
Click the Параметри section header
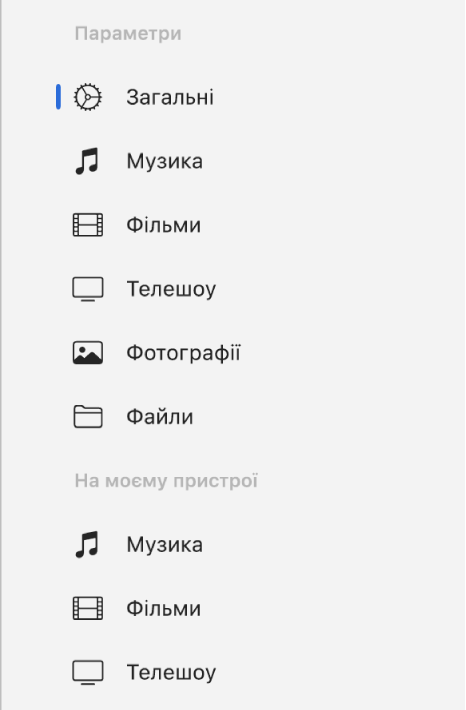128,34
